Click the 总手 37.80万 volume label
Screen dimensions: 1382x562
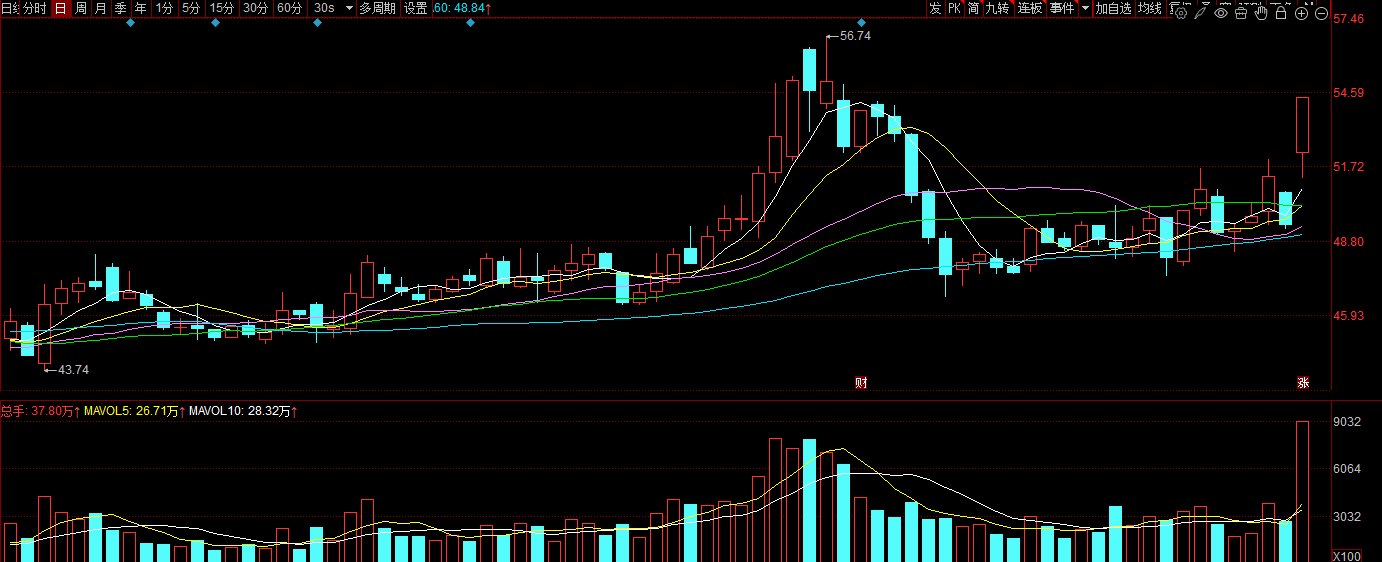[40, 411]
